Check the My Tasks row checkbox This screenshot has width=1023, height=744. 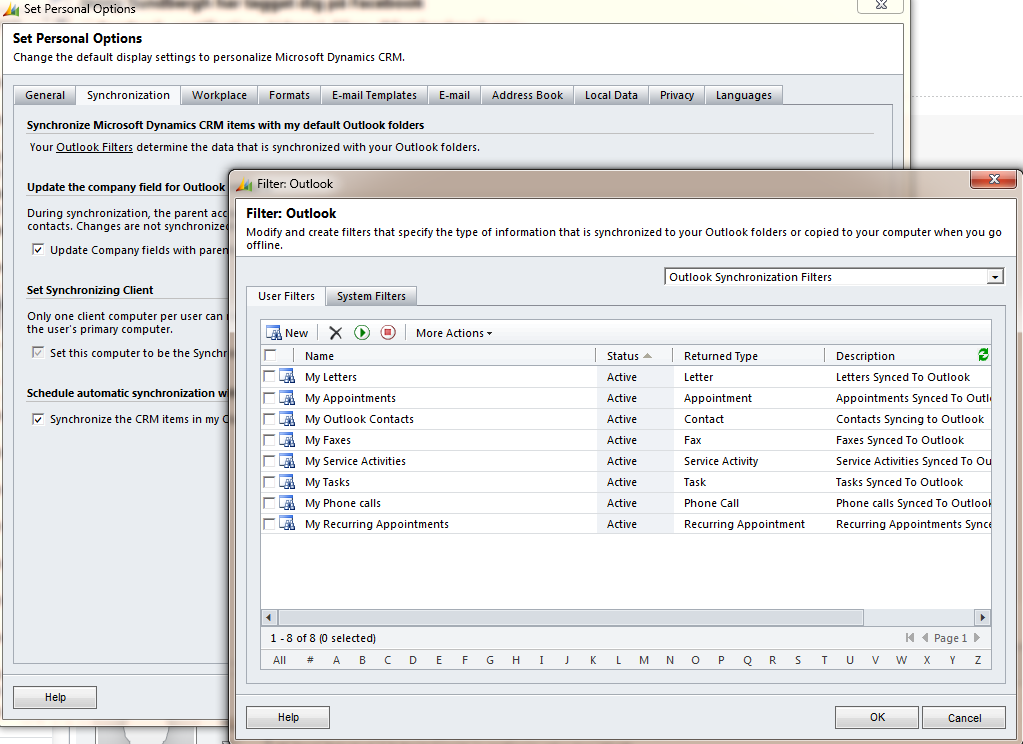click(269, 482)
